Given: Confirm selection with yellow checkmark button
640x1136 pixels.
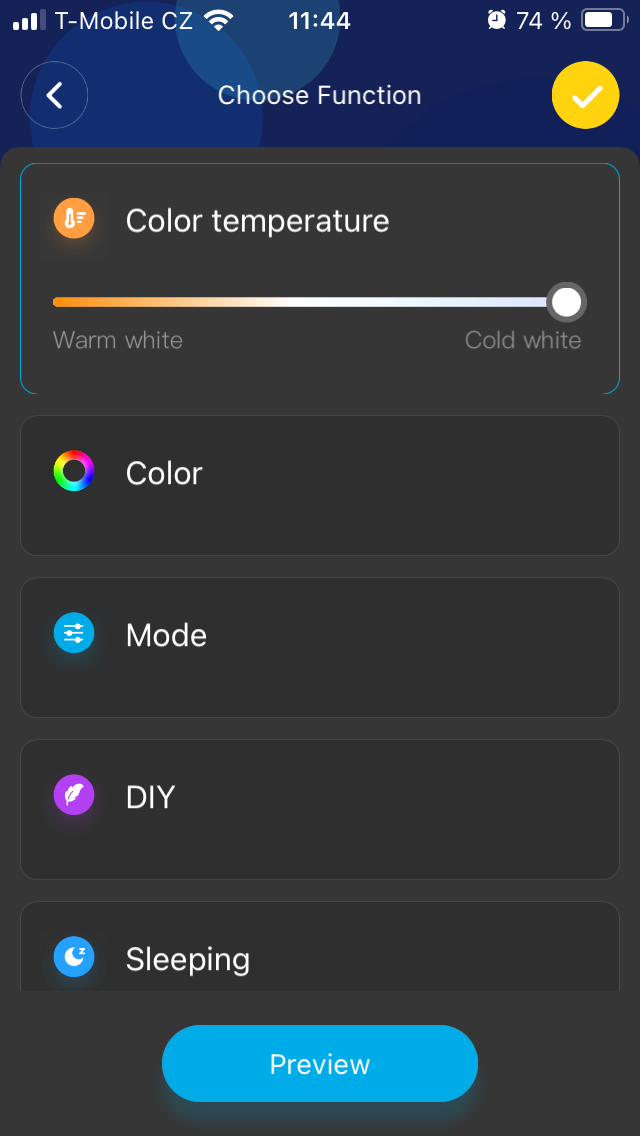Looking at the screenshot, I should coord(586,95).
